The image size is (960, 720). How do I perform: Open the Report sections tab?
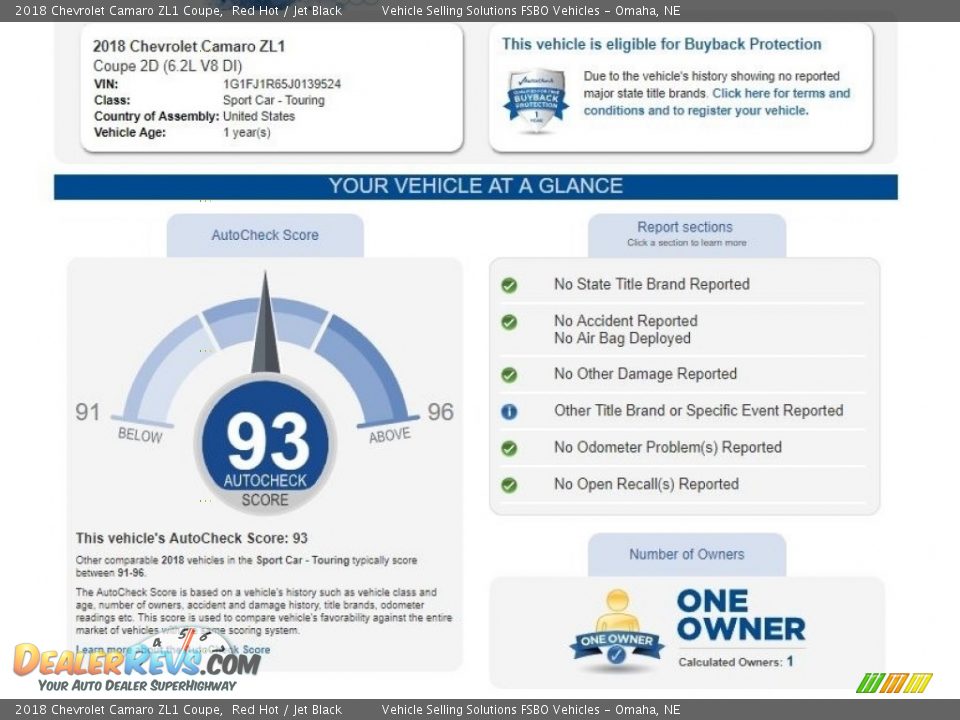[x=686, y=235]
